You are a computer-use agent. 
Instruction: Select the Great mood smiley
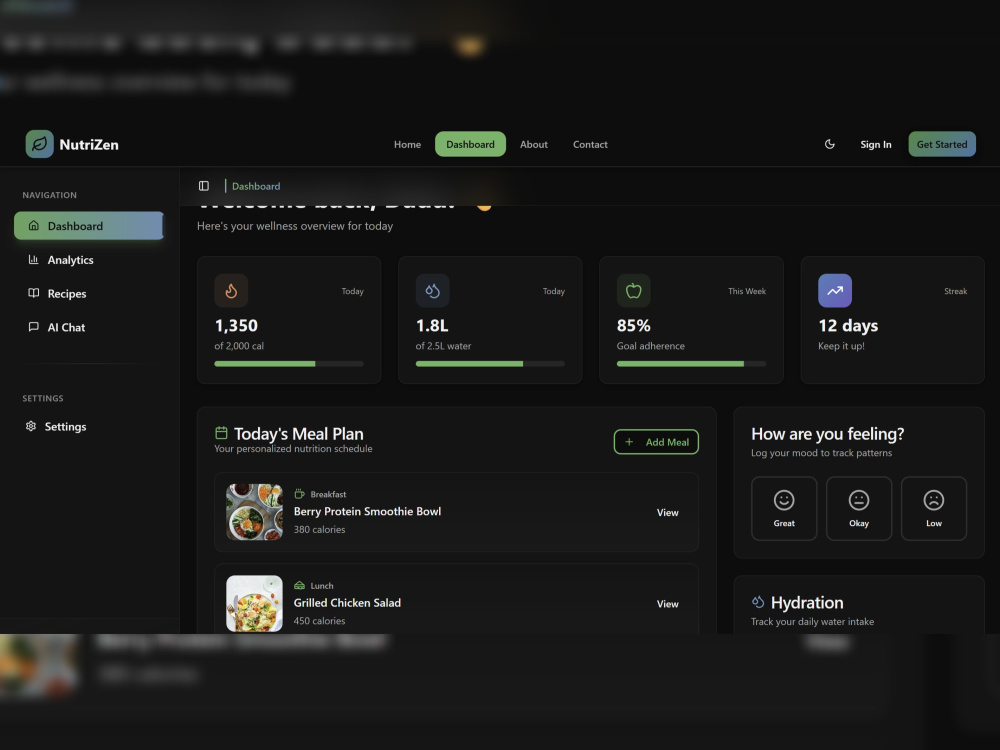pos(784,508)
